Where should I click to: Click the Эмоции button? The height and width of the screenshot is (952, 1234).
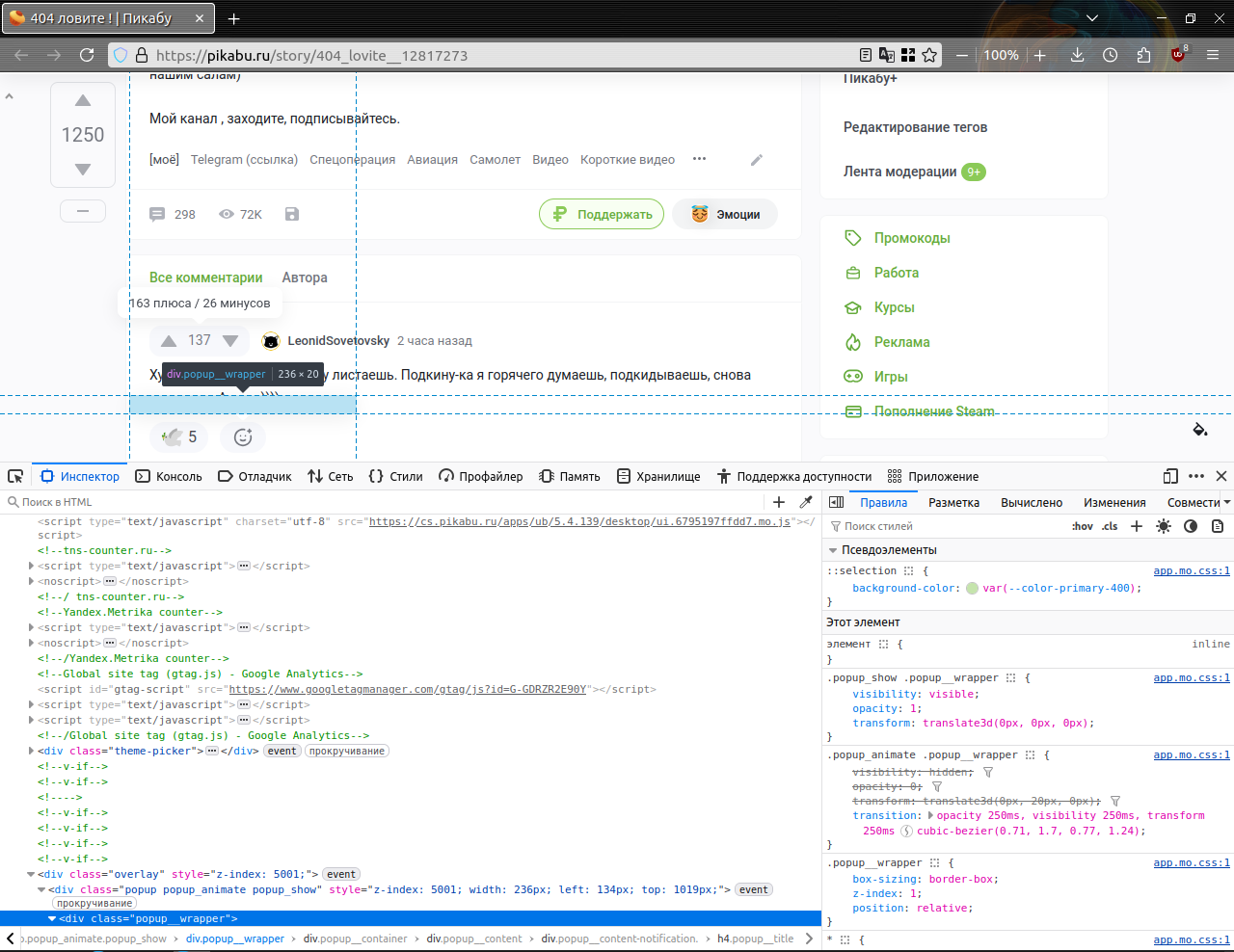[725, 214]
